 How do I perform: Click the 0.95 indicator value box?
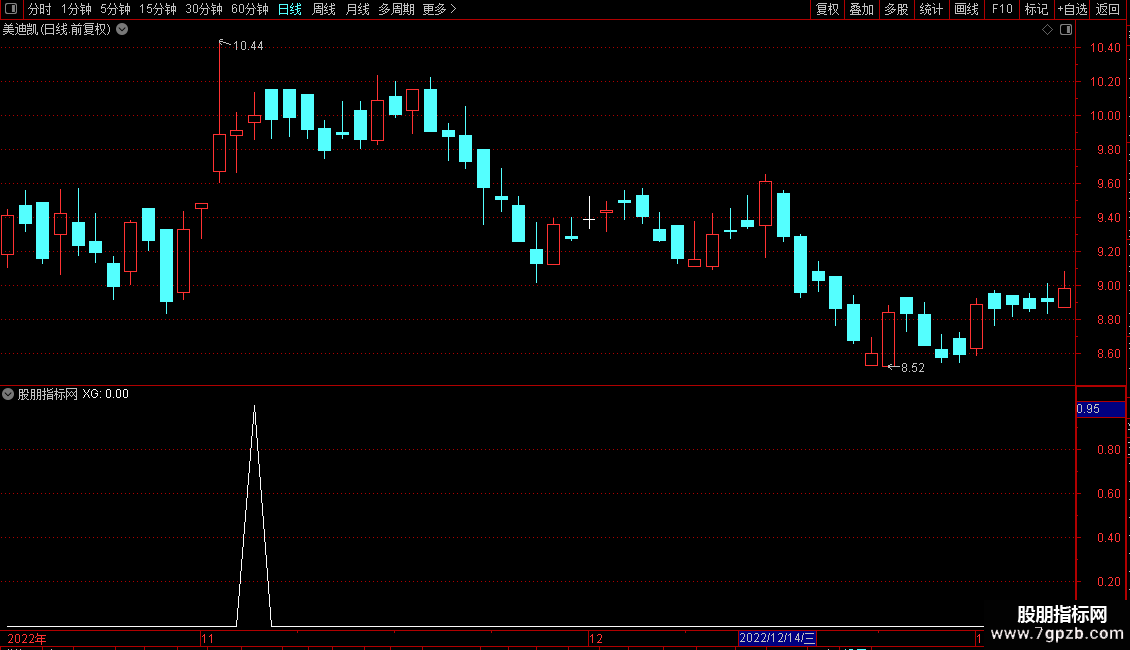tap(1100, 409)
